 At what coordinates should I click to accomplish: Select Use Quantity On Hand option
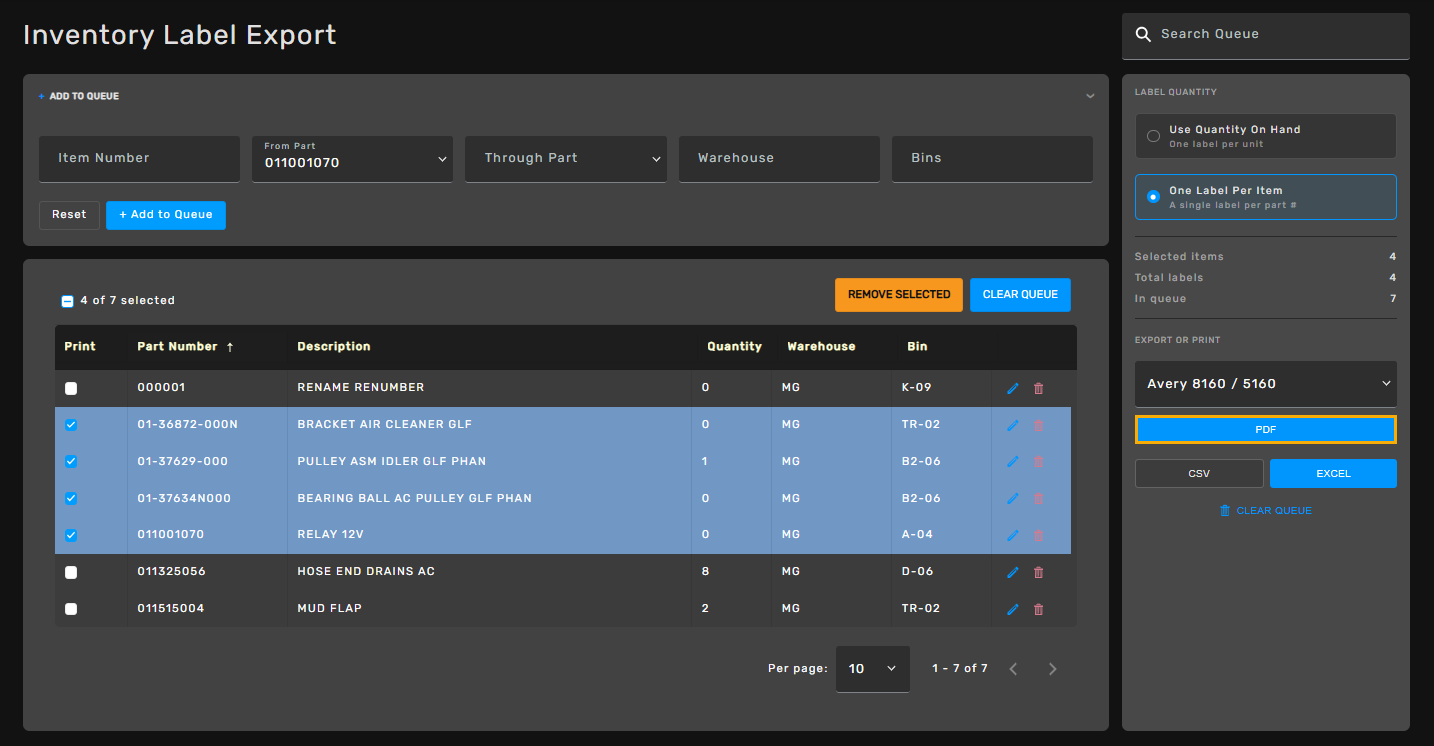click(1265, 136)
